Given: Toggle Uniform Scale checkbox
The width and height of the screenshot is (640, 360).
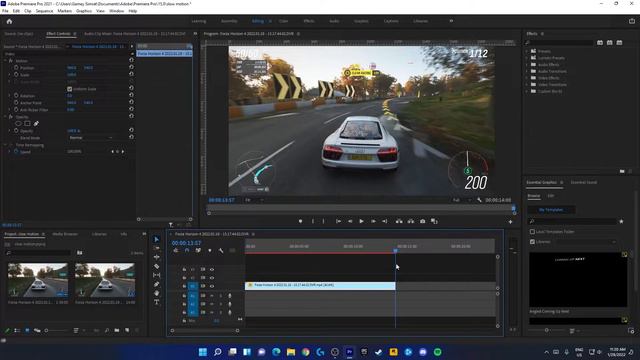Looking at the screenshot, I should pyautogui.click(x=69, y=89).
